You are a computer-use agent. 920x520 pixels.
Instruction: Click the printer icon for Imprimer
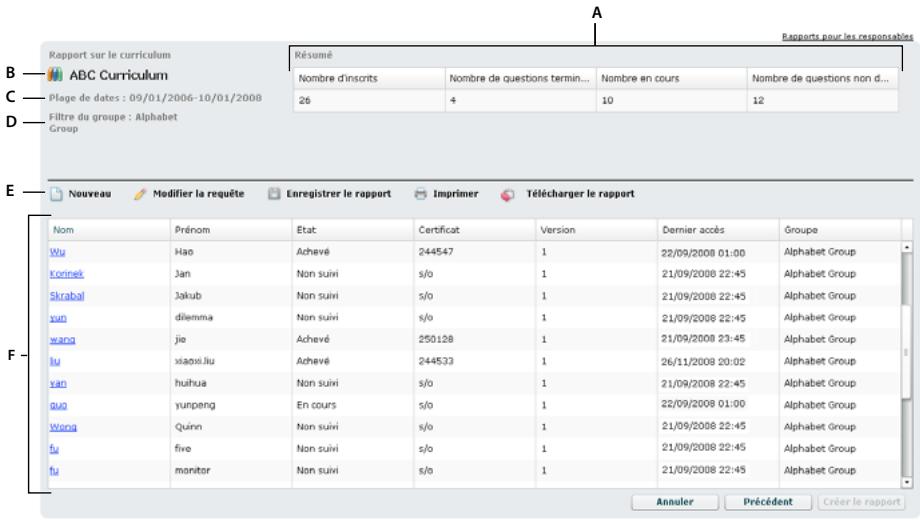tap(421, 194)
